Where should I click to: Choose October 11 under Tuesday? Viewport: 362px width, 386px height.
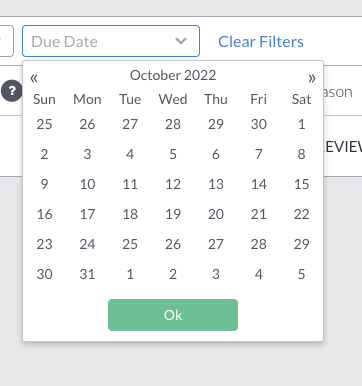130,184
